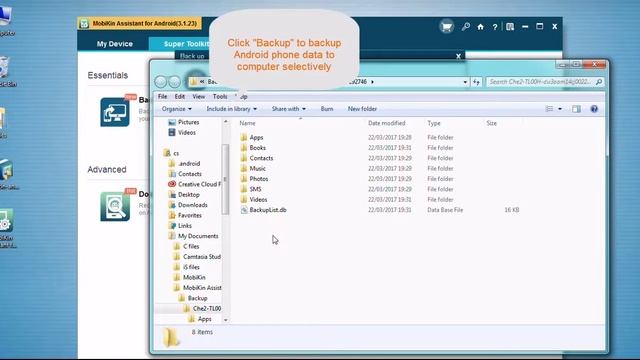Click the MobiKin feedback icon beside help
This screenshot has height=360, width=640.
(510, 27)
